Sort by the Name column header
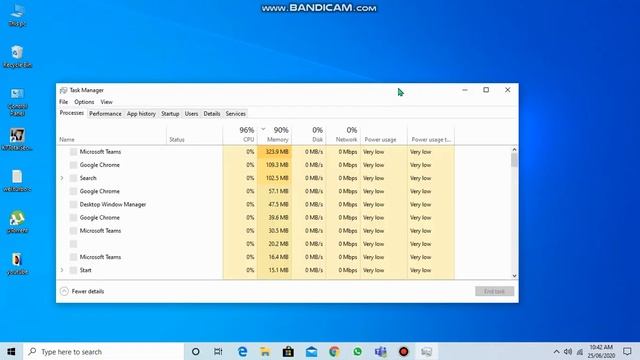This screenshot has width=640, height=360. coord(111,134)
